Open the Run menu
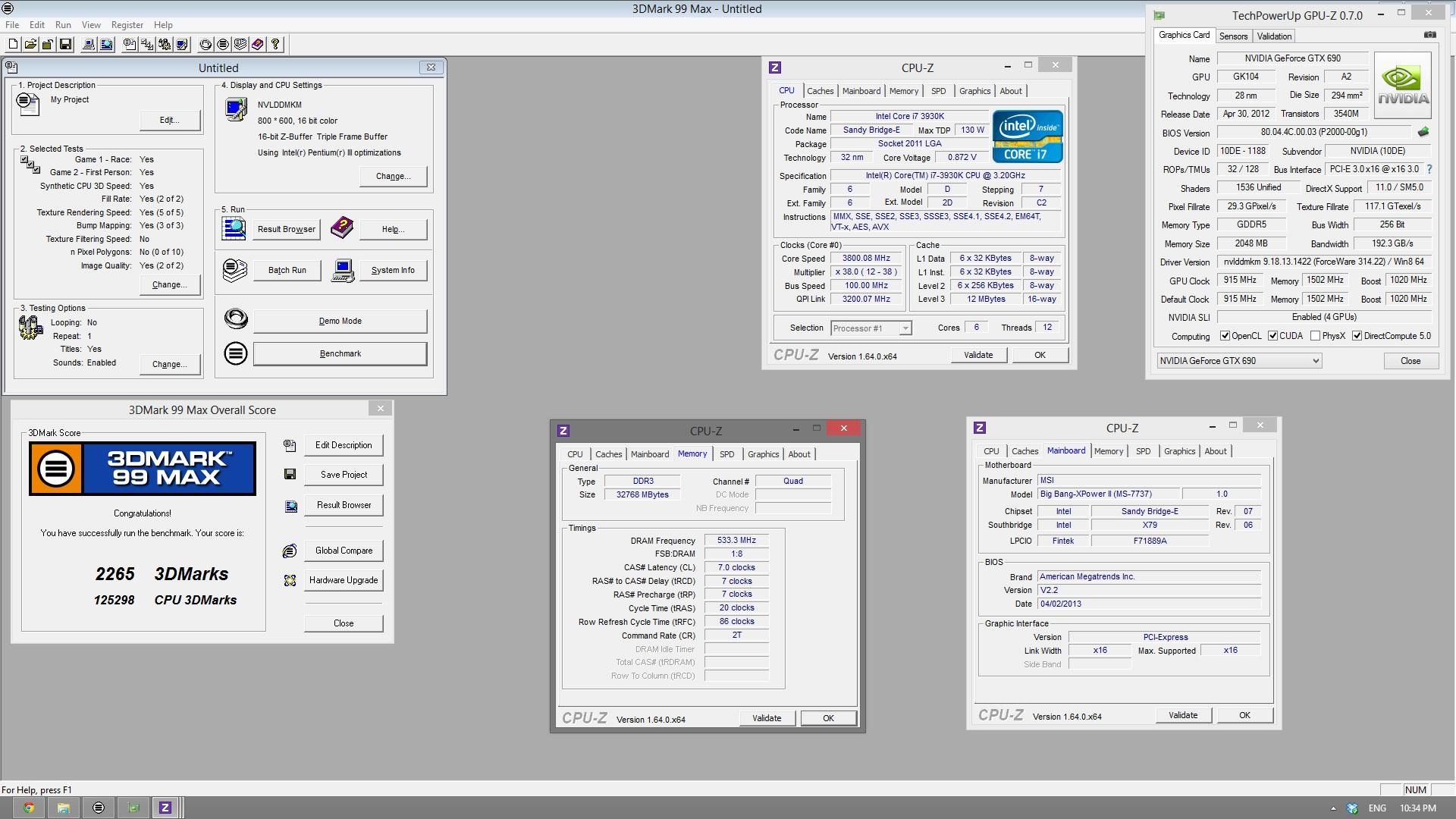This screenshot has height=819, width=1456. click(64, 25)
